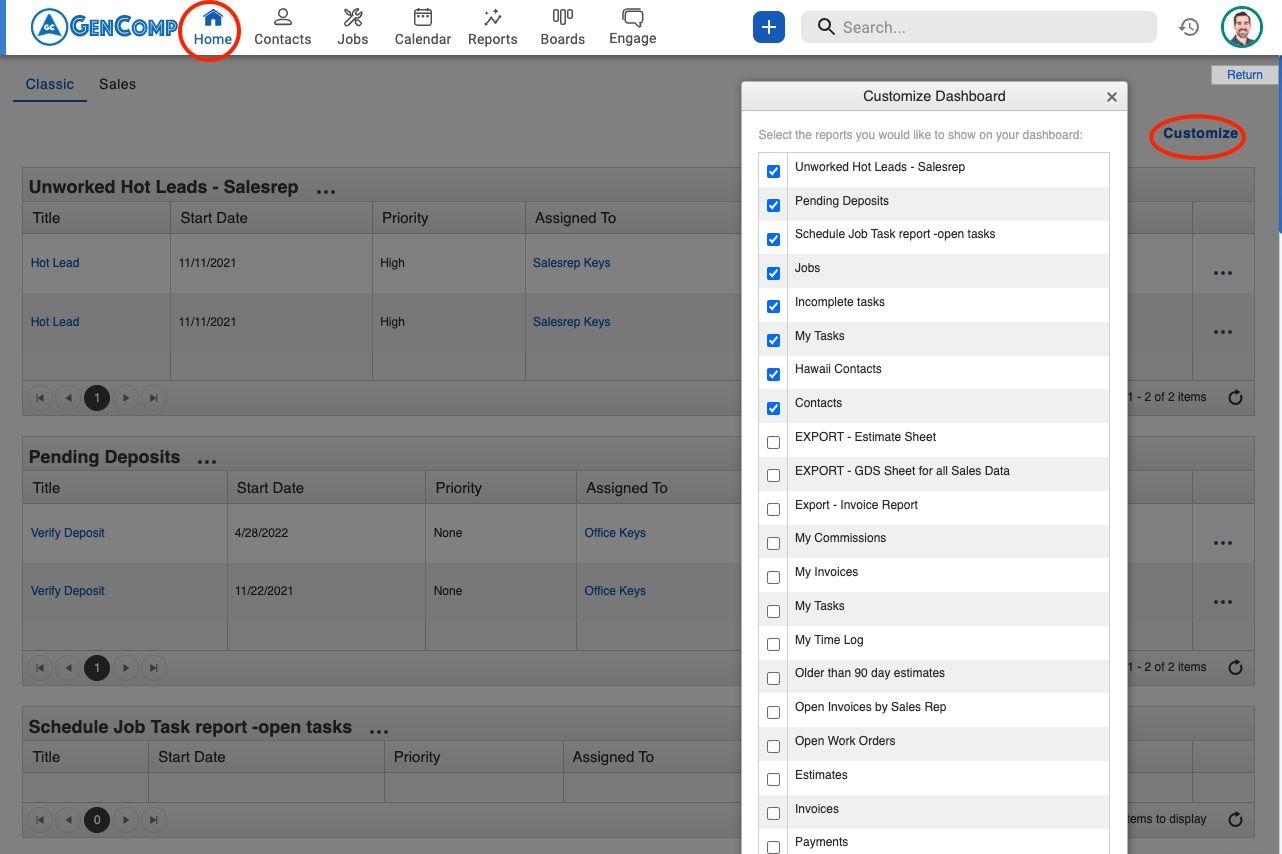Image resolution: width=1282 pixels, height=854 pixels.
Task: Check the My Invoices report
Action: [x=773, y=577]
